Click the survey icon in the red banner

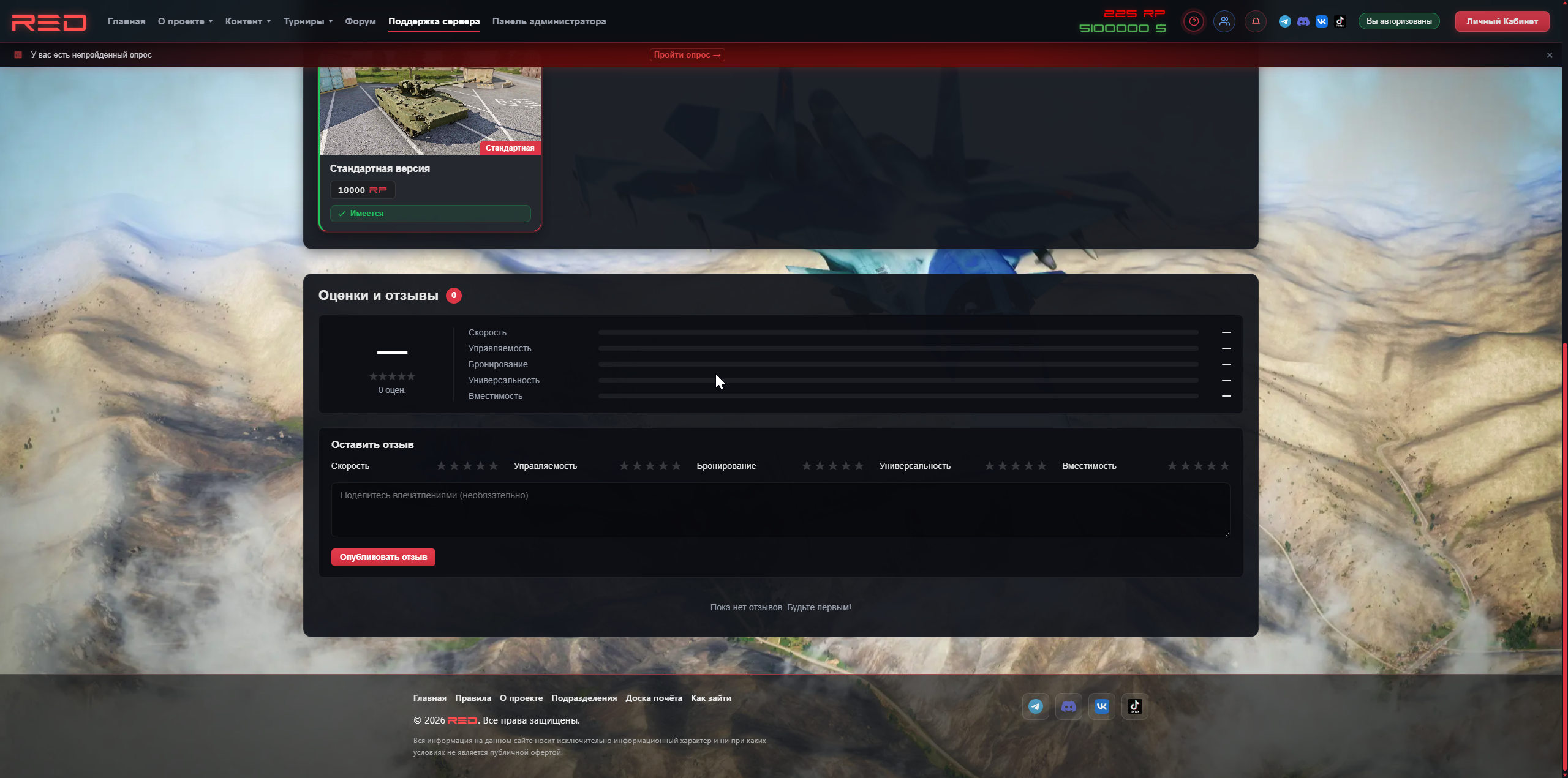coord(18,55)
